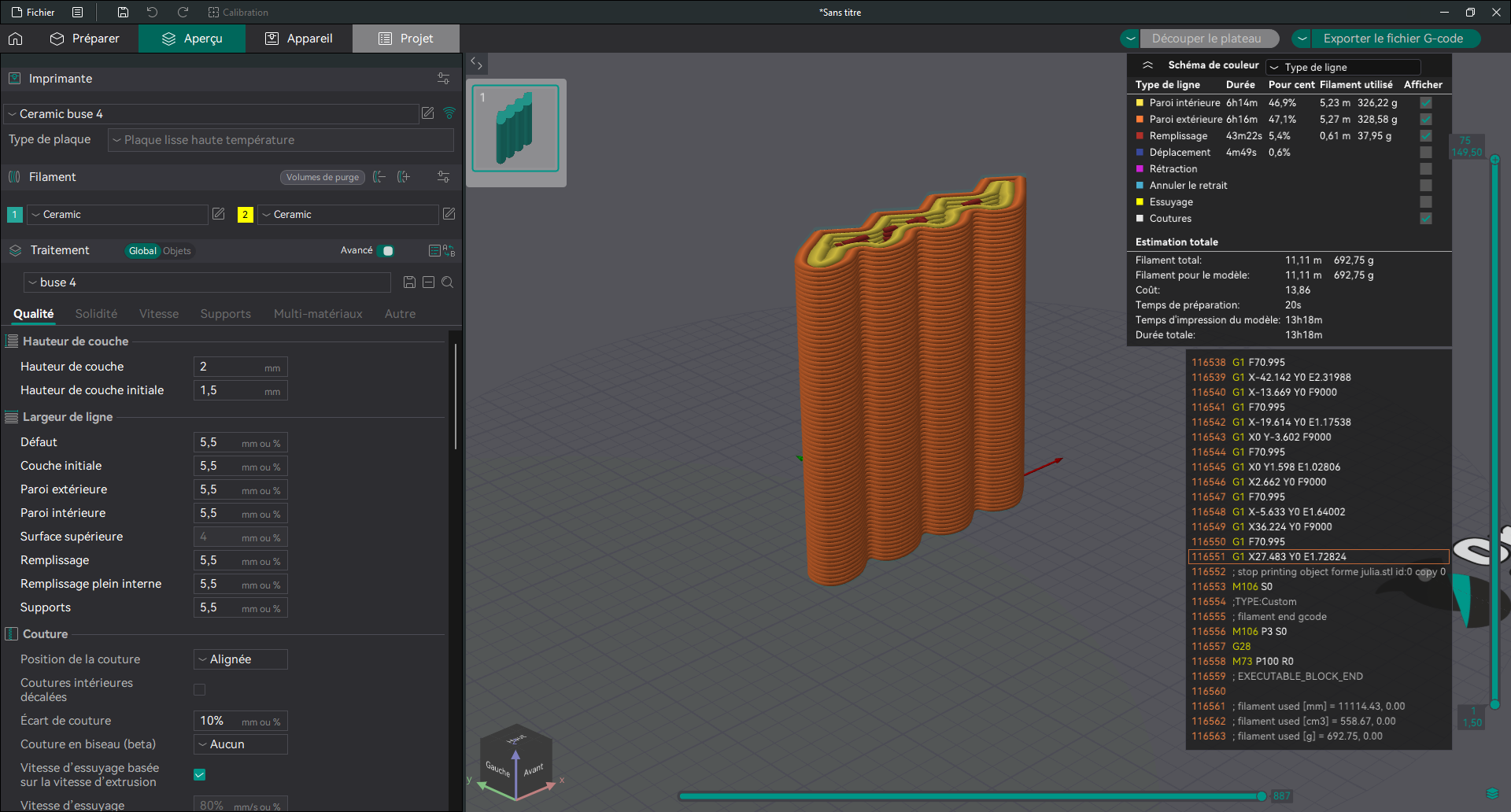
Task: Click the home icon in top bar
Action: coord(16,39)
